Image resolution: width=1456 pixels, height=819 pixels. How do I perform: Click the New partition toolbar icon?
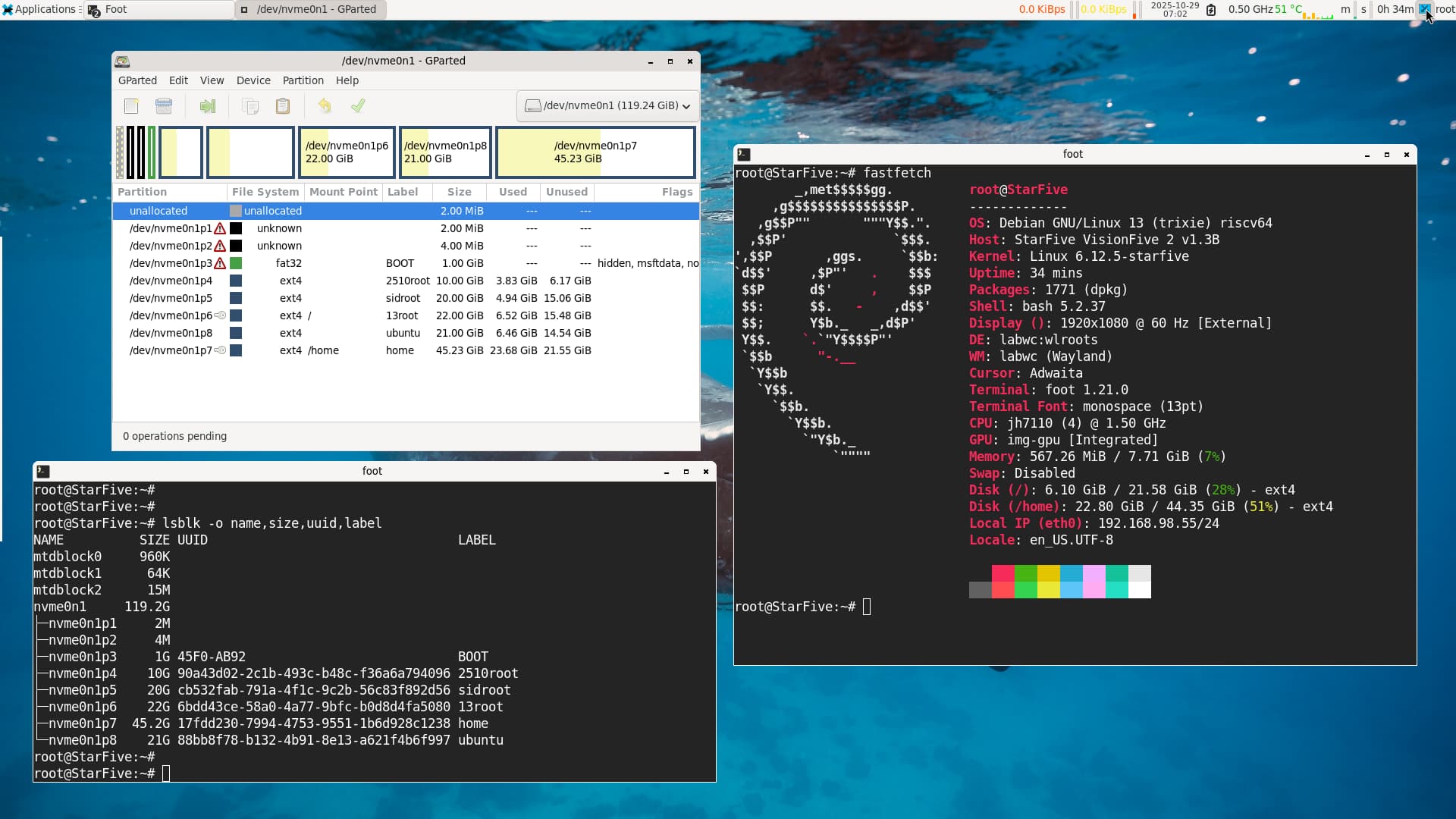click(131, 106)
